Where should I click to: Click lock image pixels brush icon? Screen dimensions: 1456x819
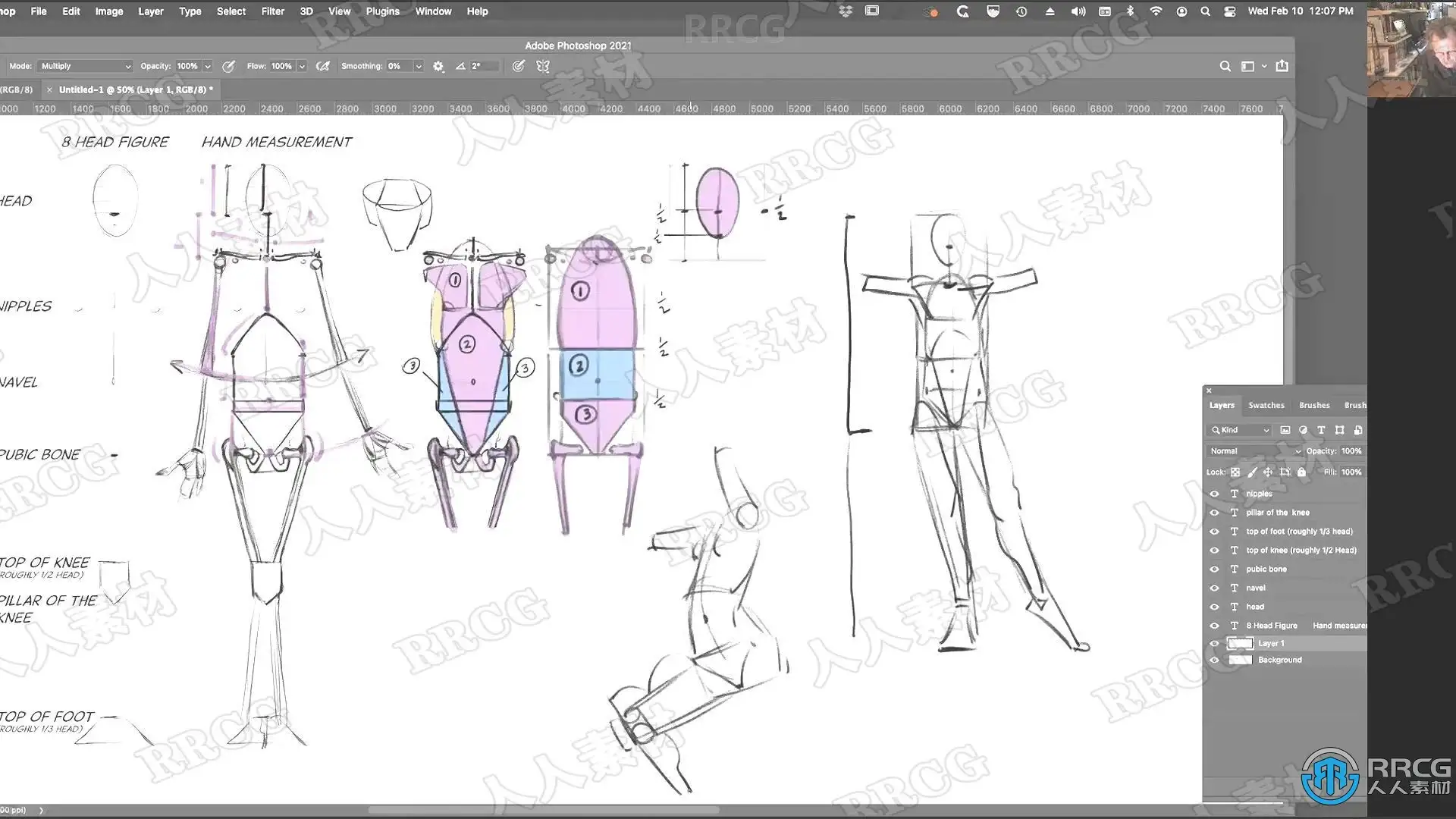pyautogui.click(x=1252, y=472)
